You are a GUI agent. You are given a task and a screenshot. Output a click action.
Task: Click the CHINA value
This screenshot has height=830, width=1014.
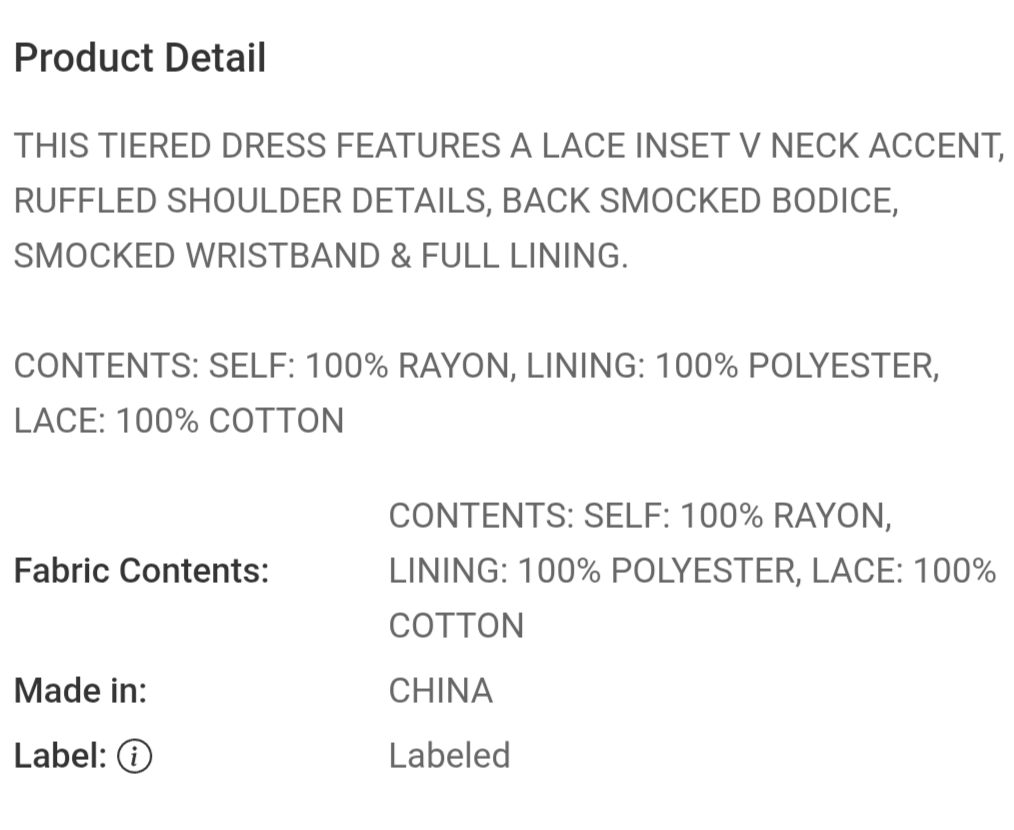tap(441, 691)
